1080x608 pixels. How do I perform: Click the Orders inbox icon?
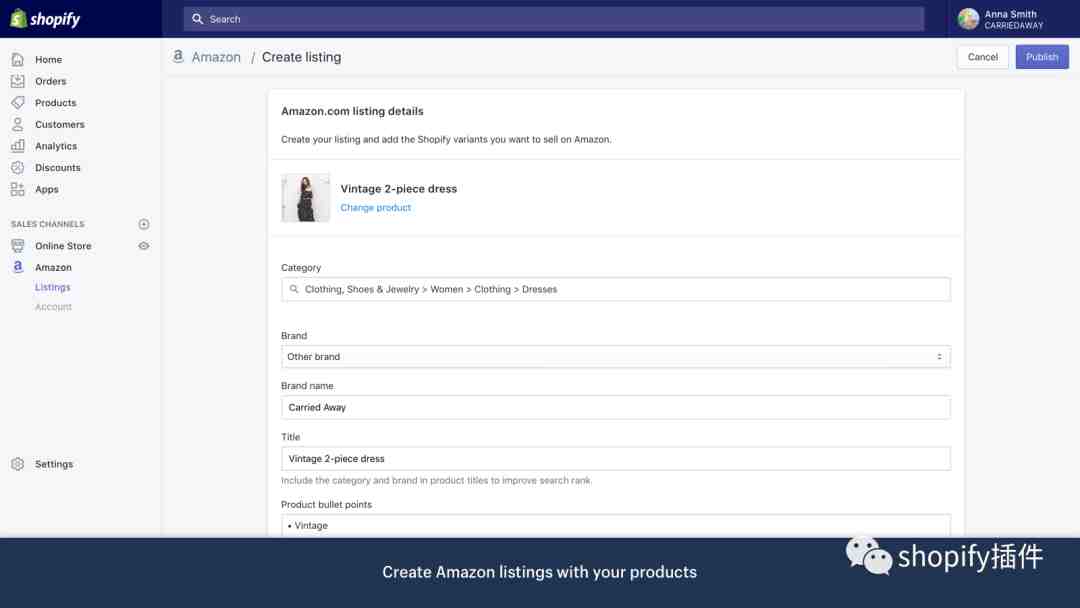click(18, 81)
